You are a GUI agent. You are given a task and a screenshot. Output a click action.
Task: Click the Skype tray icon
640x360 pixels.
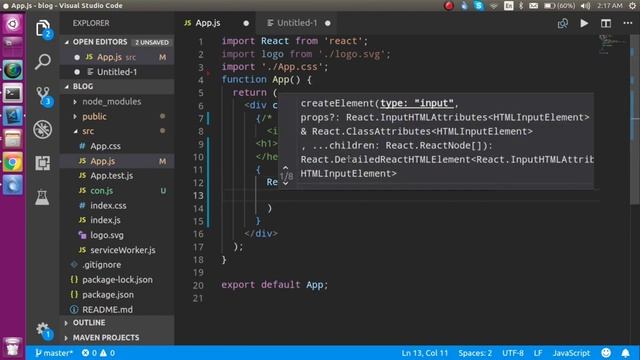[479, 5]
